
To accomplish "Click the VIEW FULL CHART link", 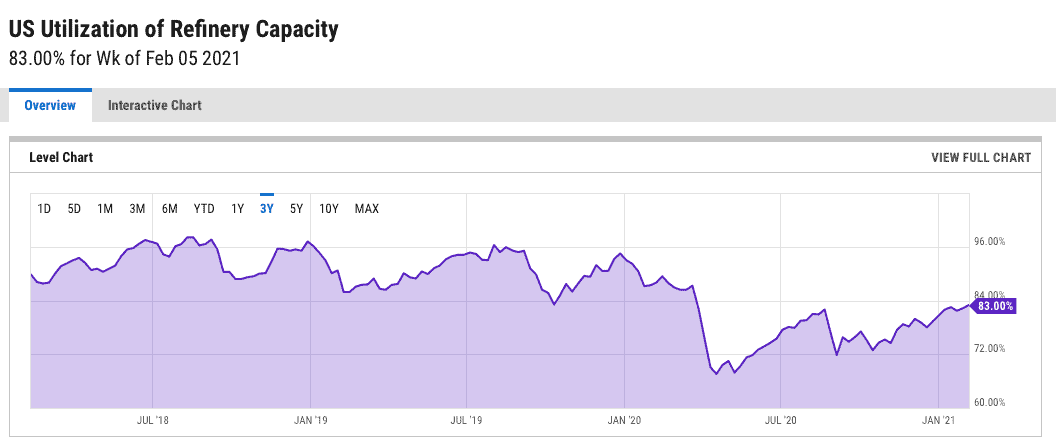I will point(980,157).
